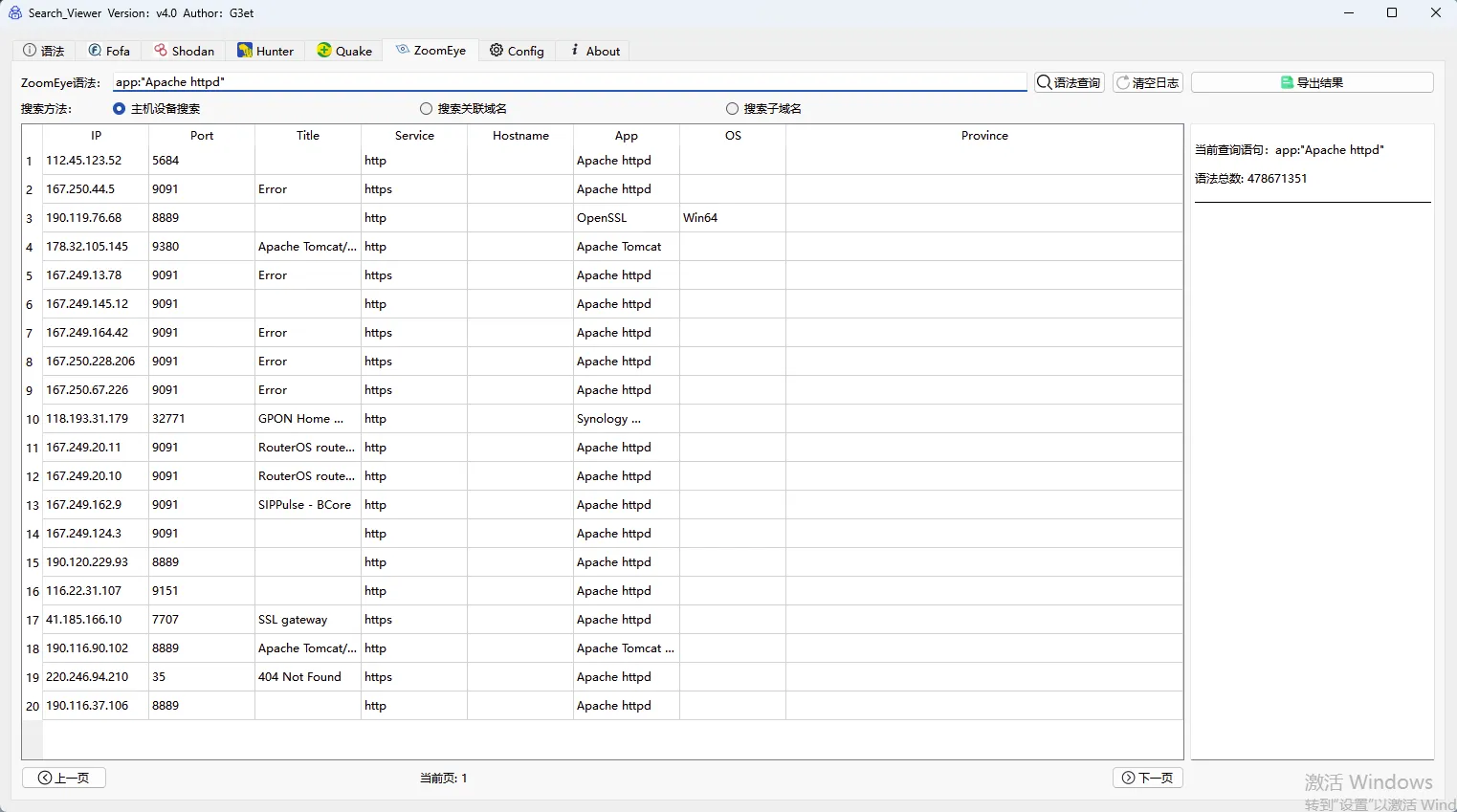The image size is (1457, 812).
Task: Select IP cell 178.32.105.145
Action: pyautogui.click(x=96, y=247)
